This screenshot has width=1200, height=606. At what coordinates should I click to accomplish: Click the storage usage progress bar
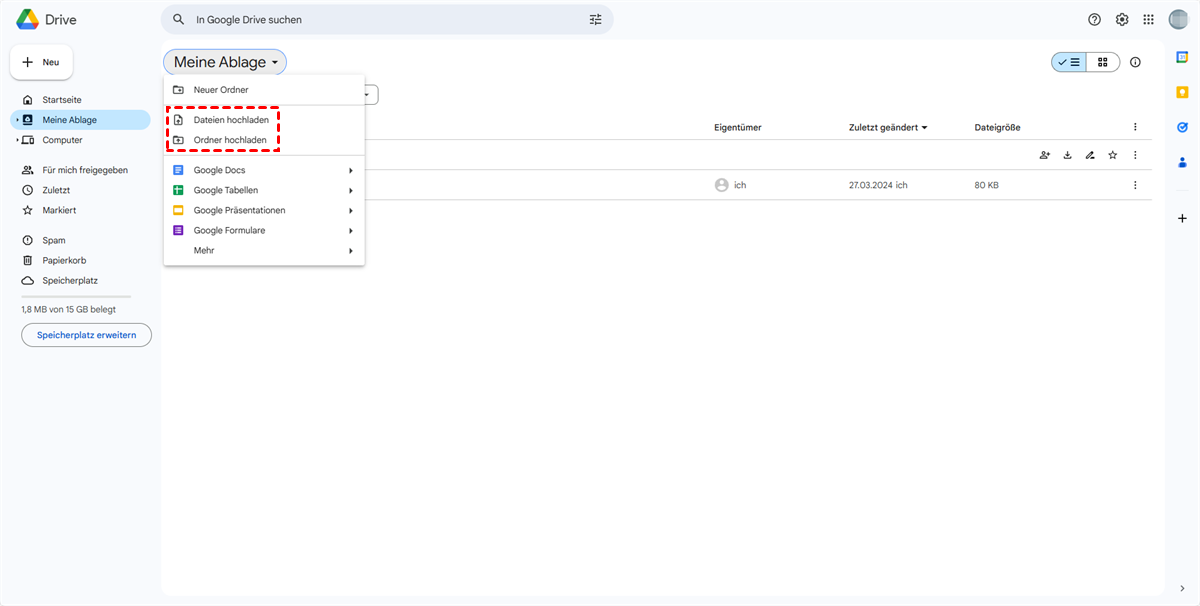pyautogui.click(x=76, y=297)
